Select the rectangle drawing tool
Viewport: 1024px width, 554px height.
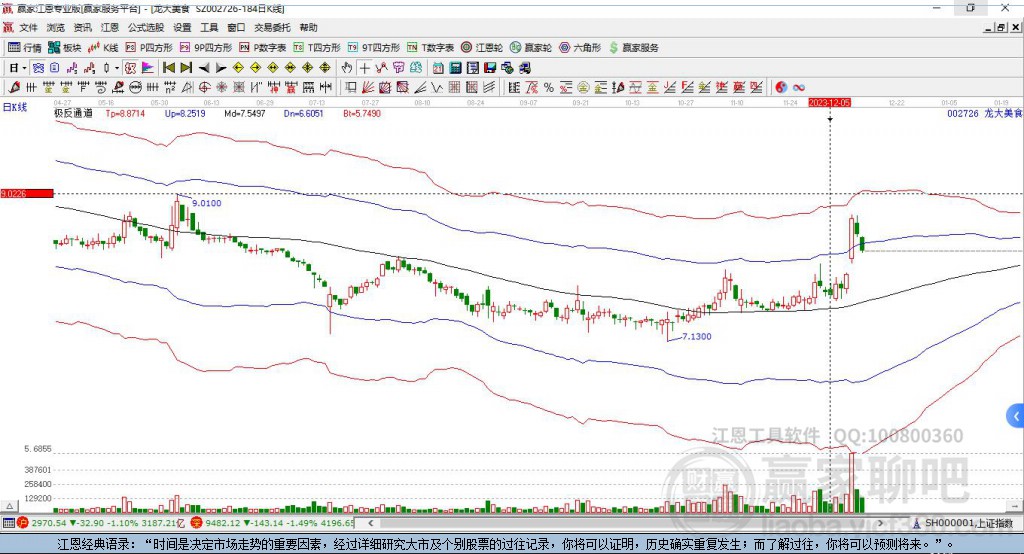[351, 88]
